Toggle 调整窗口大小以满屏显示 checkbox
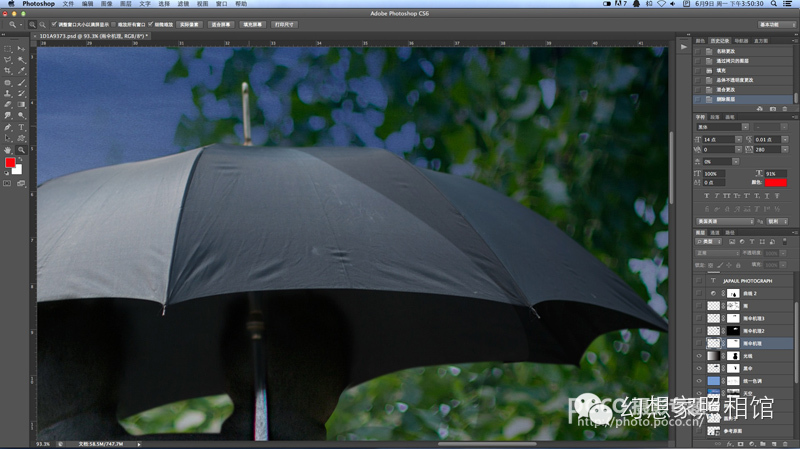Screen dimensions: 800x449 tap(54, 24)
